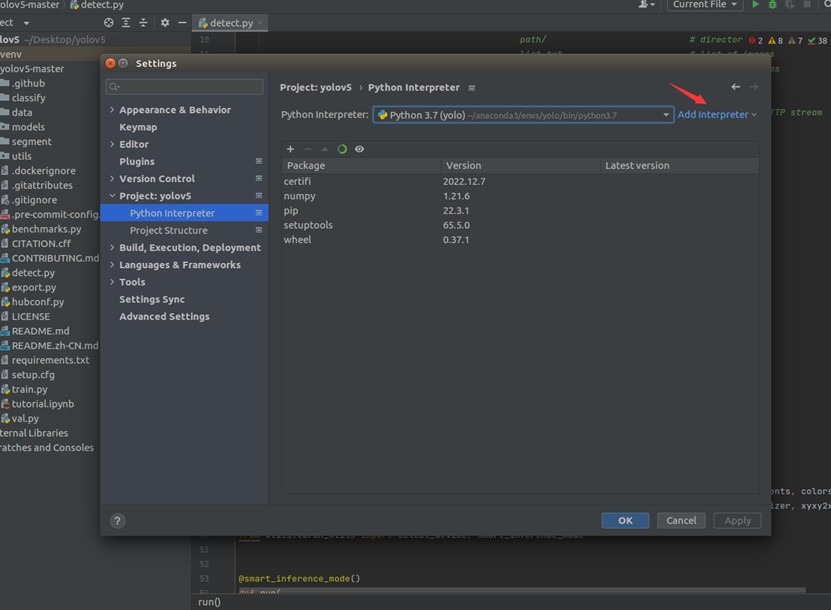
Task: Open train.py in the project tree
Action: tap(29, 389)
